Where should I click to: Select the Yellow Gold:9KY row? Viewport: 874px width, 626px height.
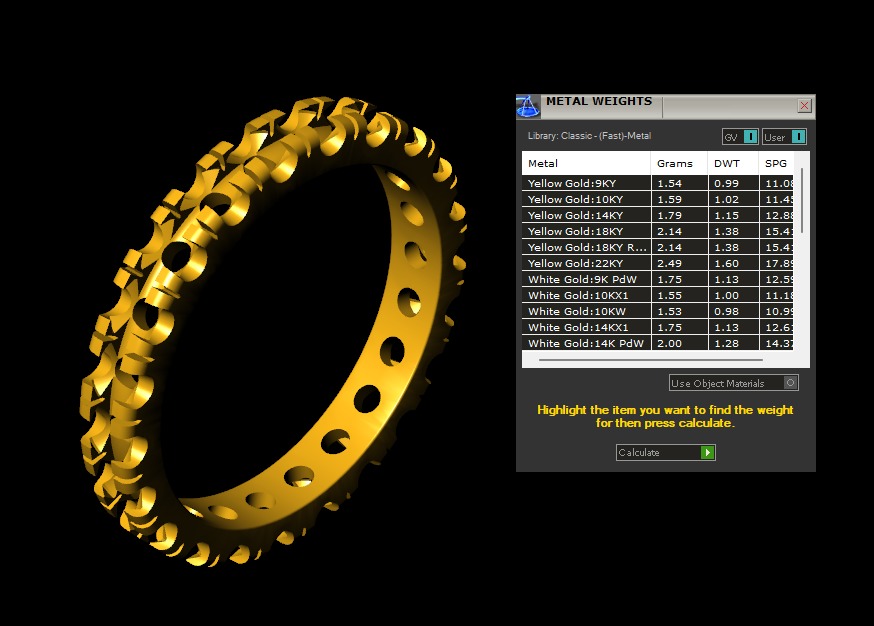tap(658, 183)
